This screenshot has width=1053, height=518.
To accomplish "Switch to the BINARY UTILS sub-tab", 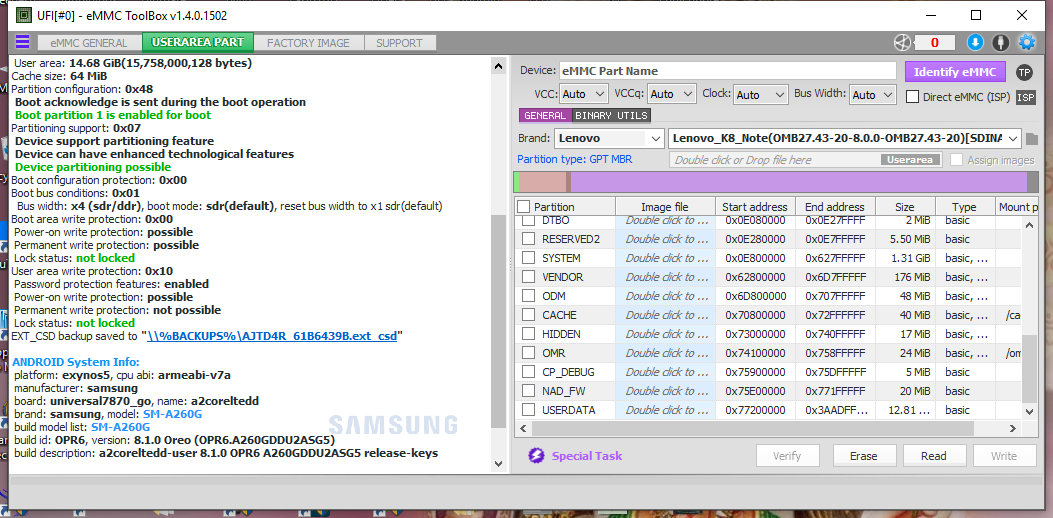I will 612,116.
